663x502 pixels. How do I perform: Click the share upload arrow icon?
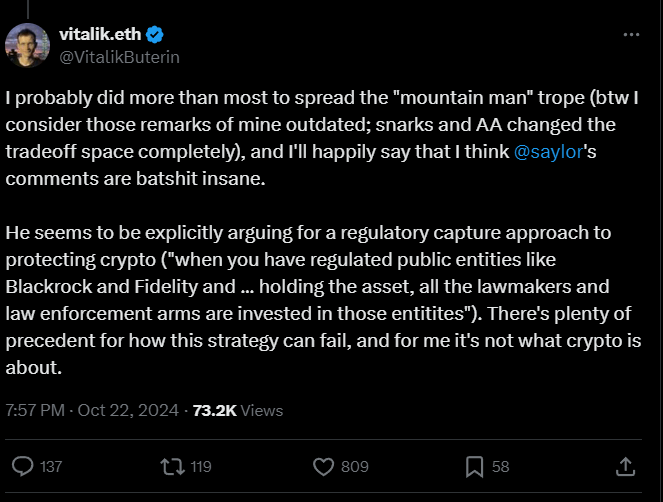626,466
